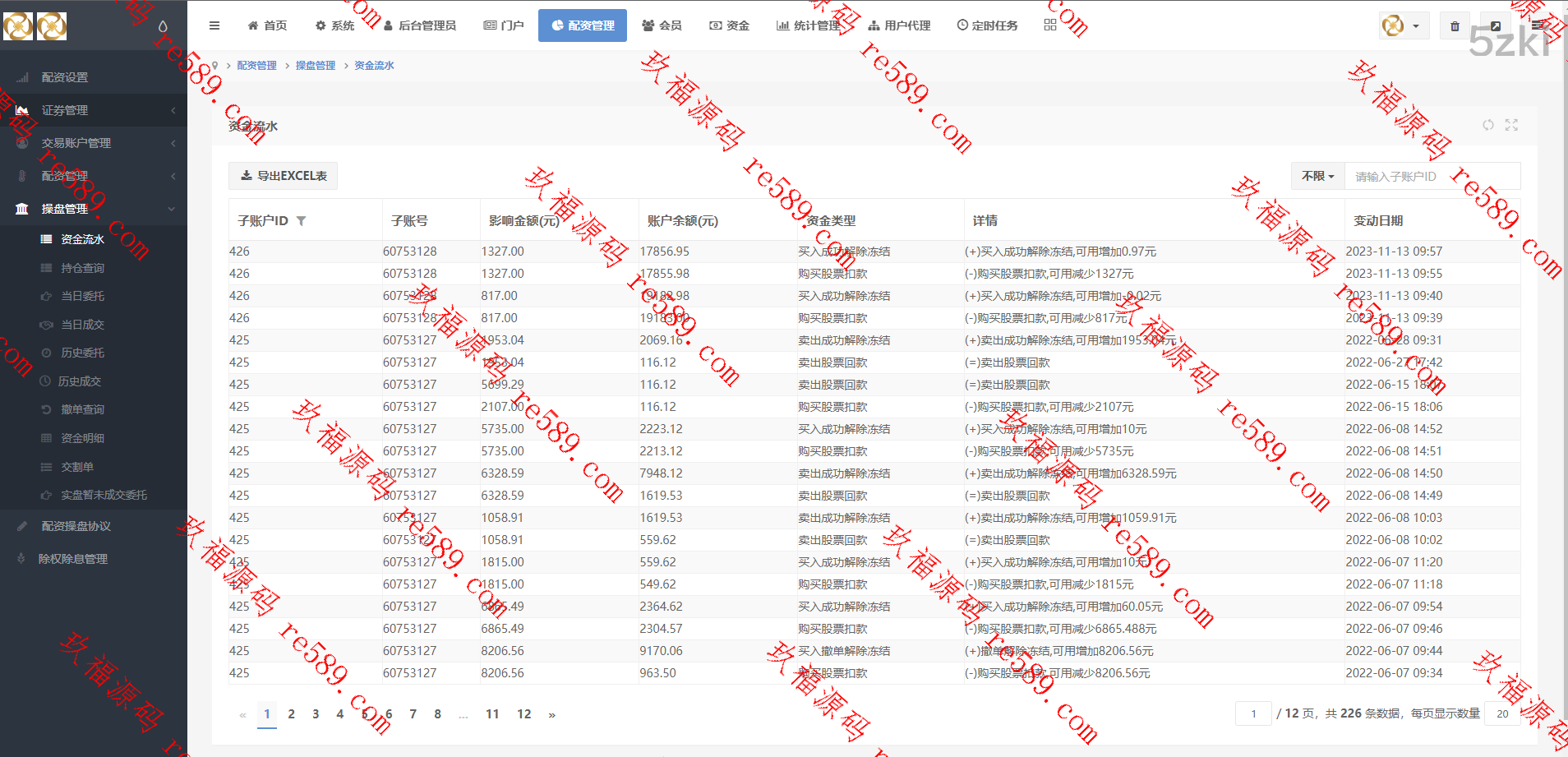
Task: Click the four-squares grid icon in top navigation
Action: coord(1050,25)
